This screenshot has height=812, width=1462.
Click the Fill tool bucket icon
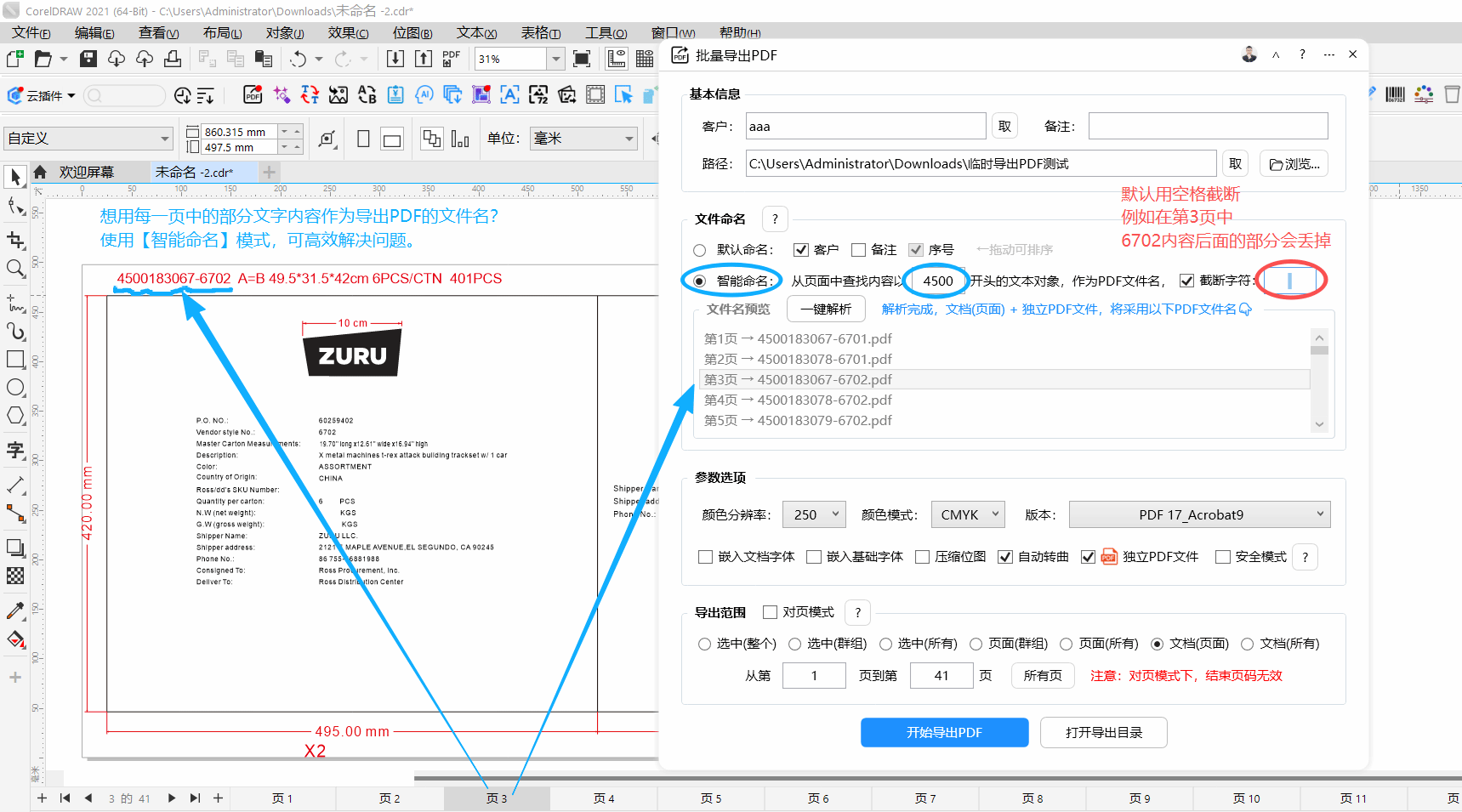pos(15,640)
